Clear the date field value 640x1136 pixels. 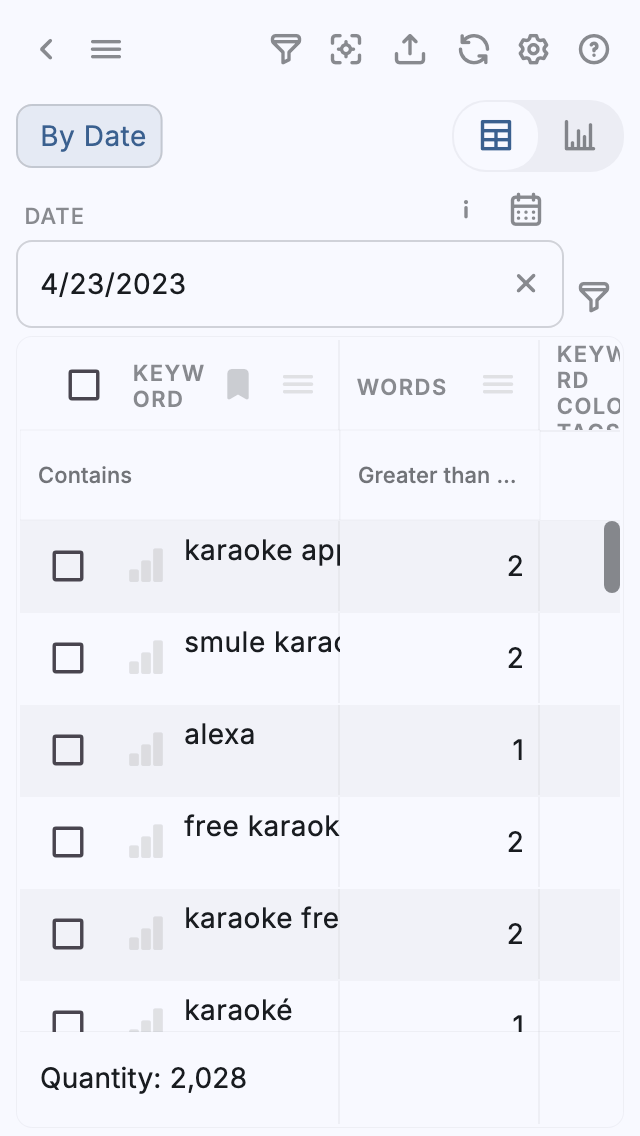[526, 284]
